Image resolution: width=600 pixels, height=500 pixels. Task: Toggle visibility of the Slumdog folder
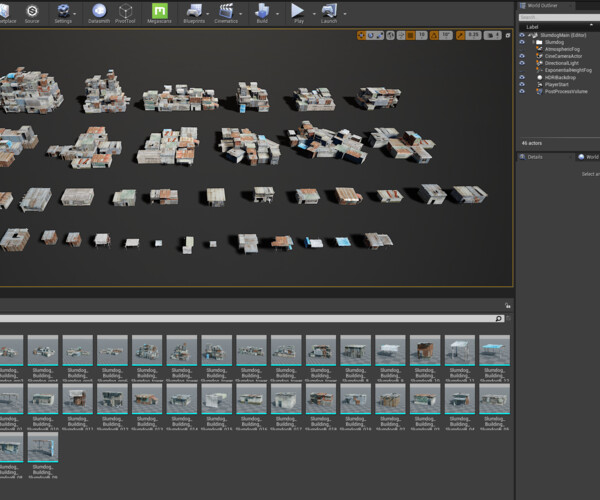(x=522, y=42)
